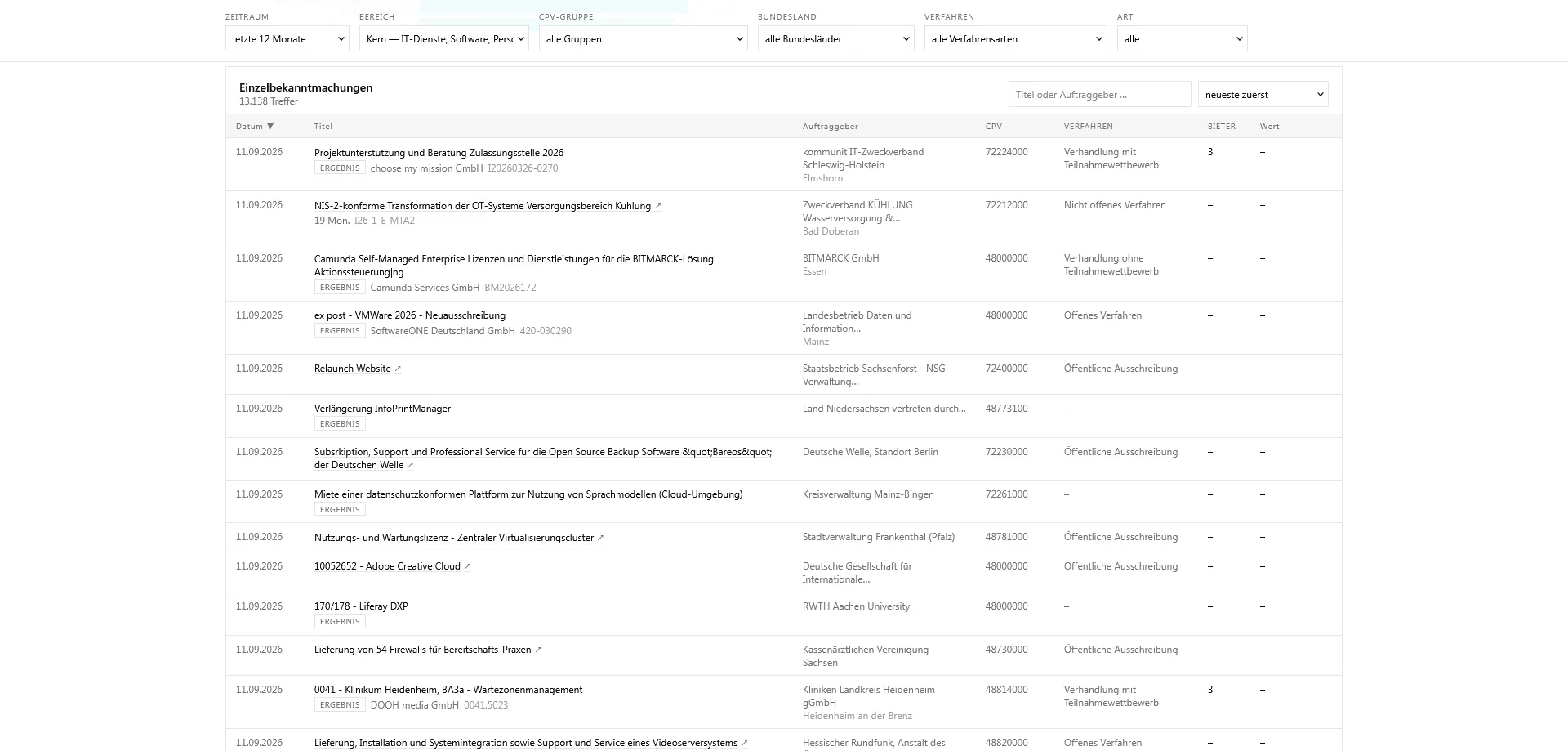Click ERGEBNIS badge next to 'SoftwareONE Deutschland GmbH'

coord(340,331)
